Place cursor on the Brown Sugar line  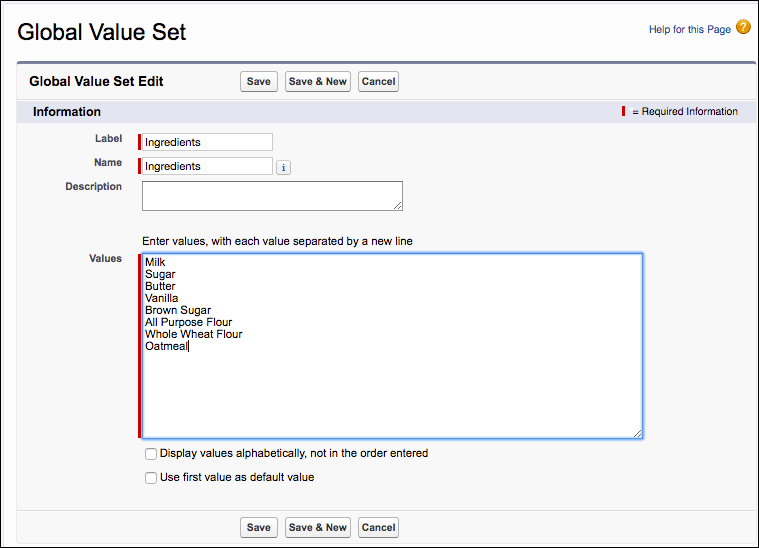178,310
